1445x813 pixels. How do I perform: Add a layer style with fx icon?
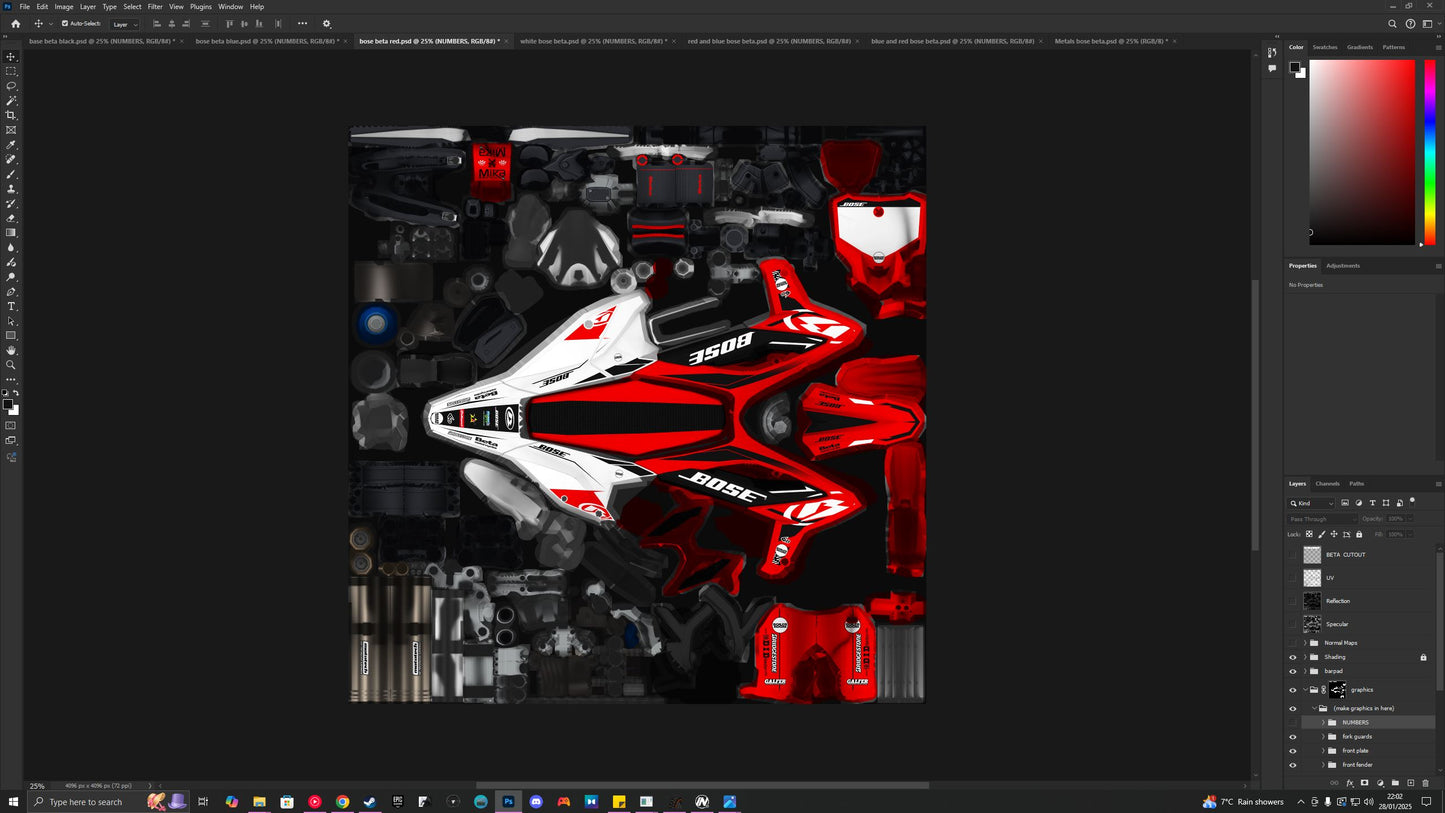tap(1349, 783)
